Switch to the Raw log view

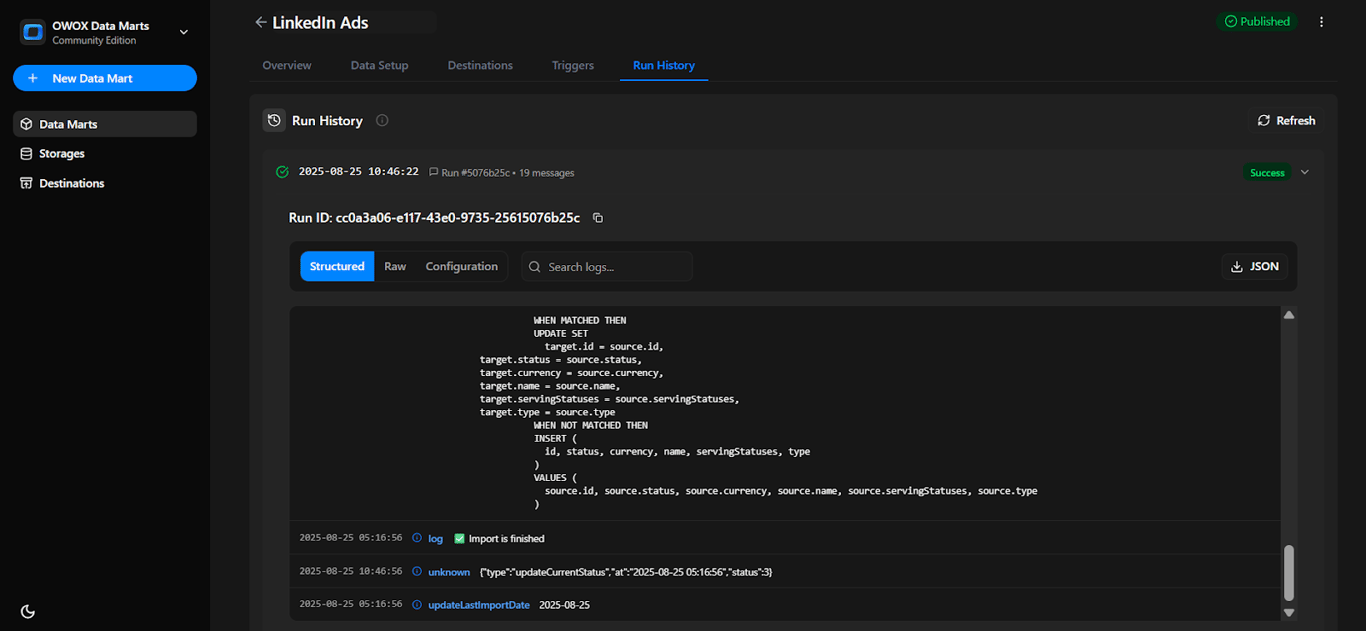click(395, 266)
